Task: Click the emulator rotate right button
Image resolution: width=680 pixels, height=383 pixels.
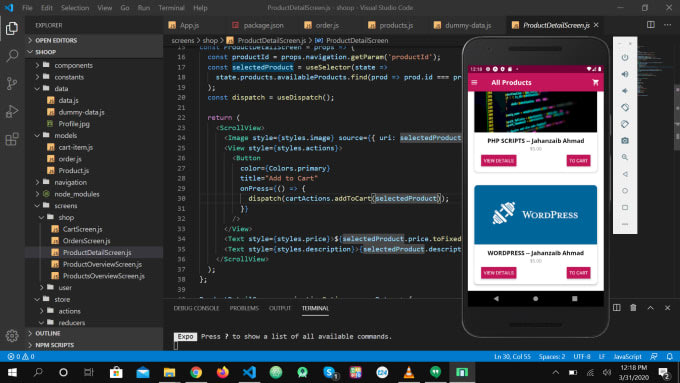Action: [625, 124]
